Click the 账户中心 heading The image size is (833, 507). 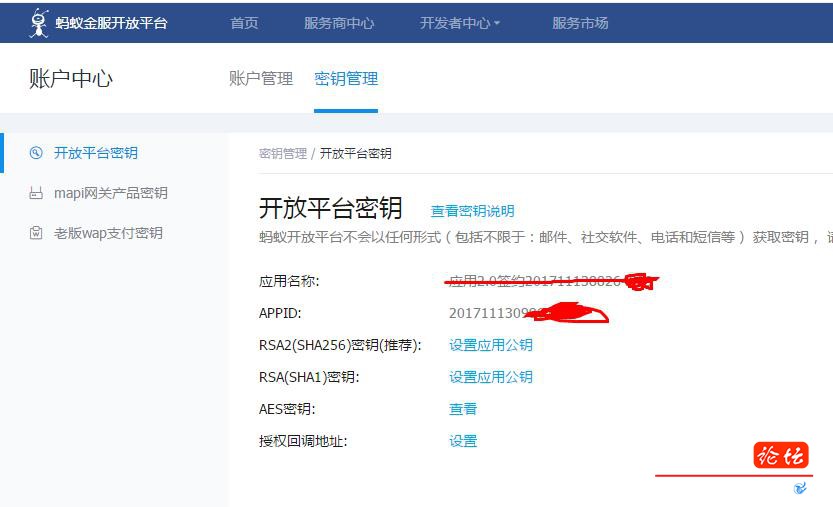tap(71, 79)
